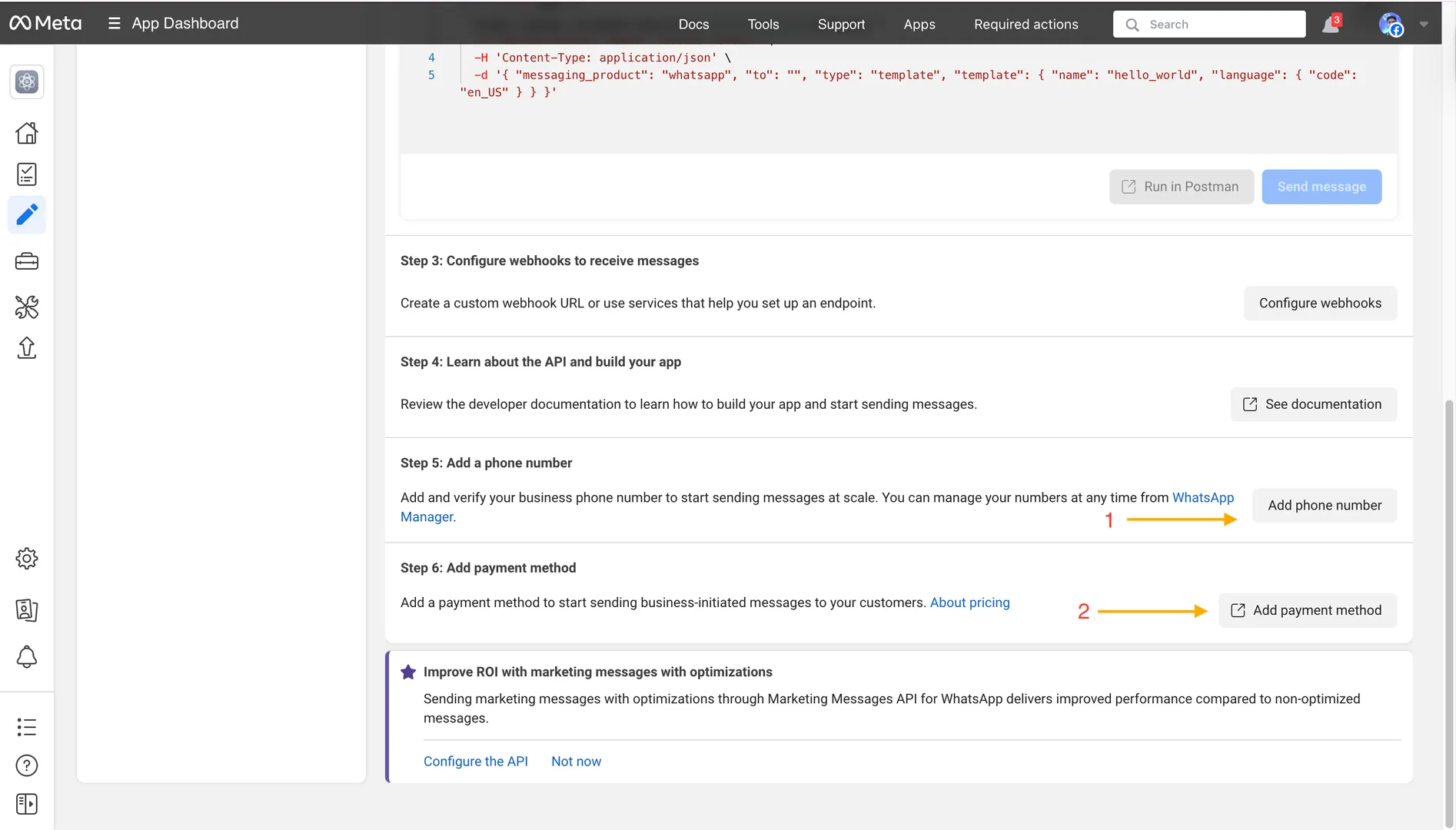Click the tools icon in the sidebar
Screen dimensions: 1456x830
coord(27,307)
